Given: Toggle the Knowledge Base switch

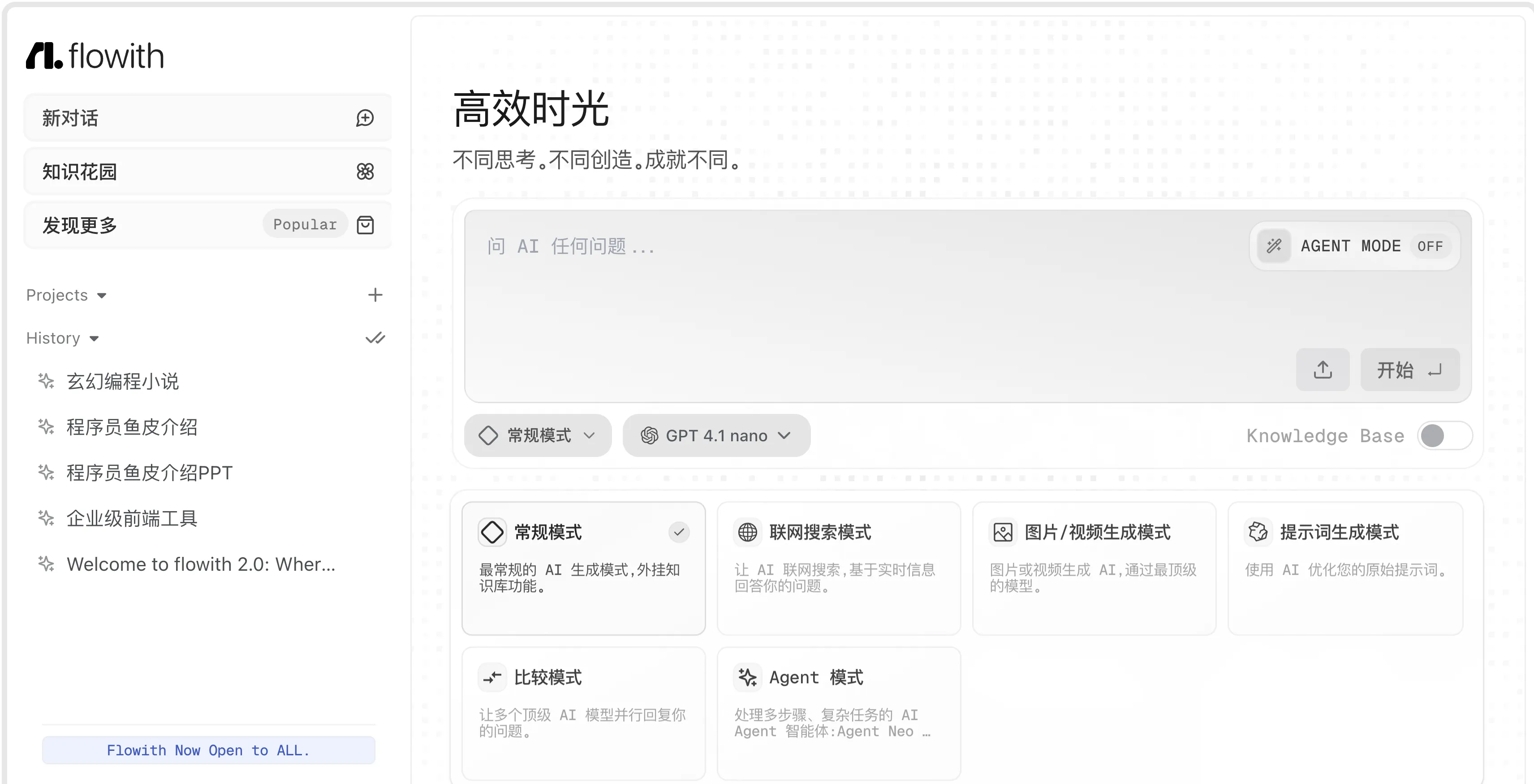Looking at the screenshot, I should pyautogui.click(x=1444, y=436).
